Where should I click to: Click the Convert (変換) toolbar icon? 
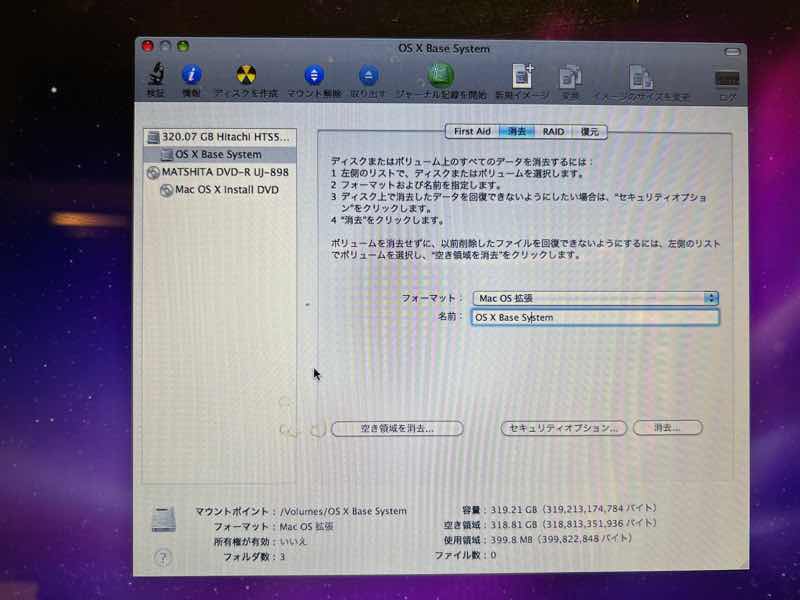click(570, 78)
